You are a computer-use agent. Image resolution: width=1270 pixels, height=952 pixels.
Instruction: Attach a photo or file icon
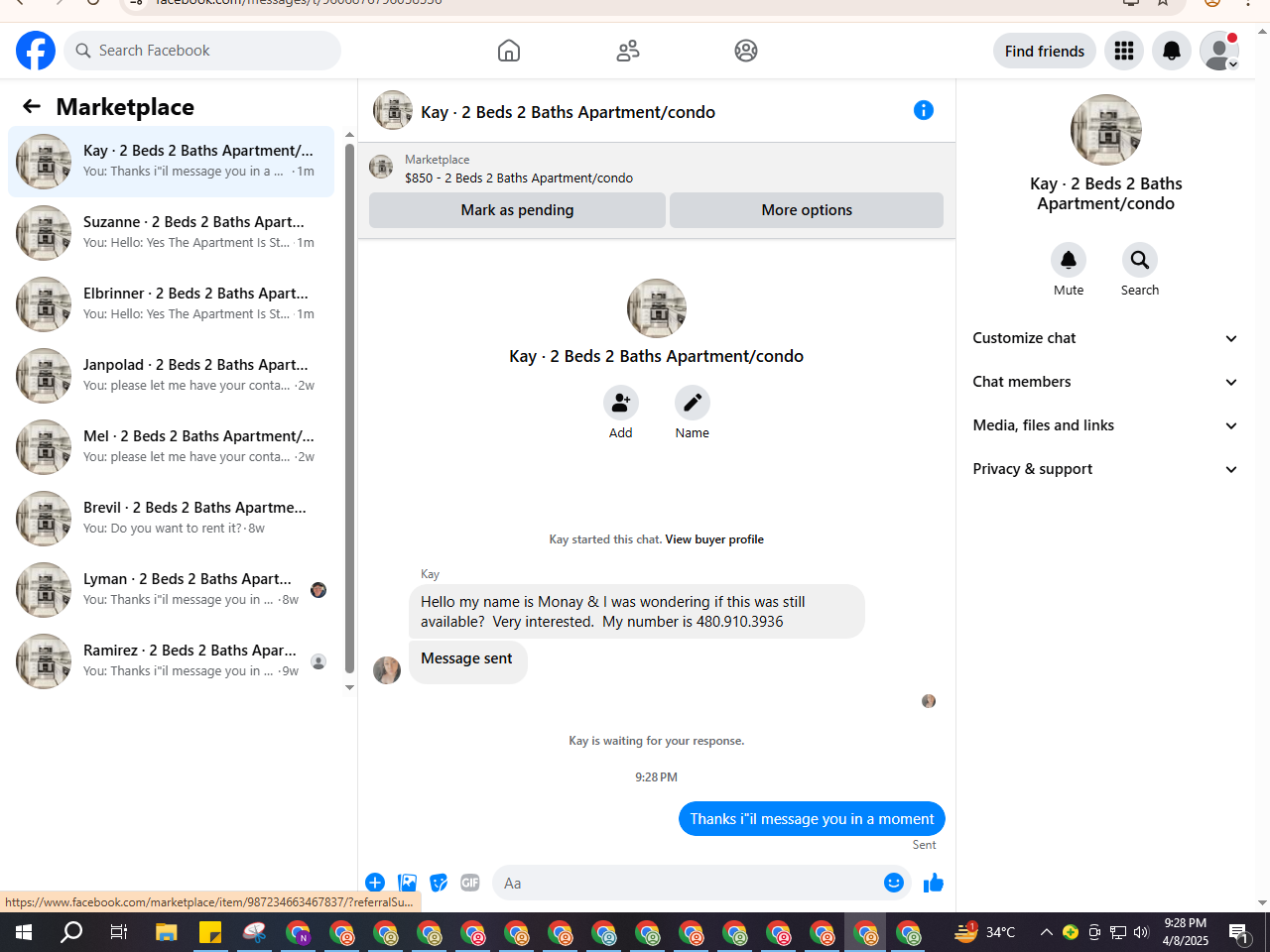click(407, 883)
